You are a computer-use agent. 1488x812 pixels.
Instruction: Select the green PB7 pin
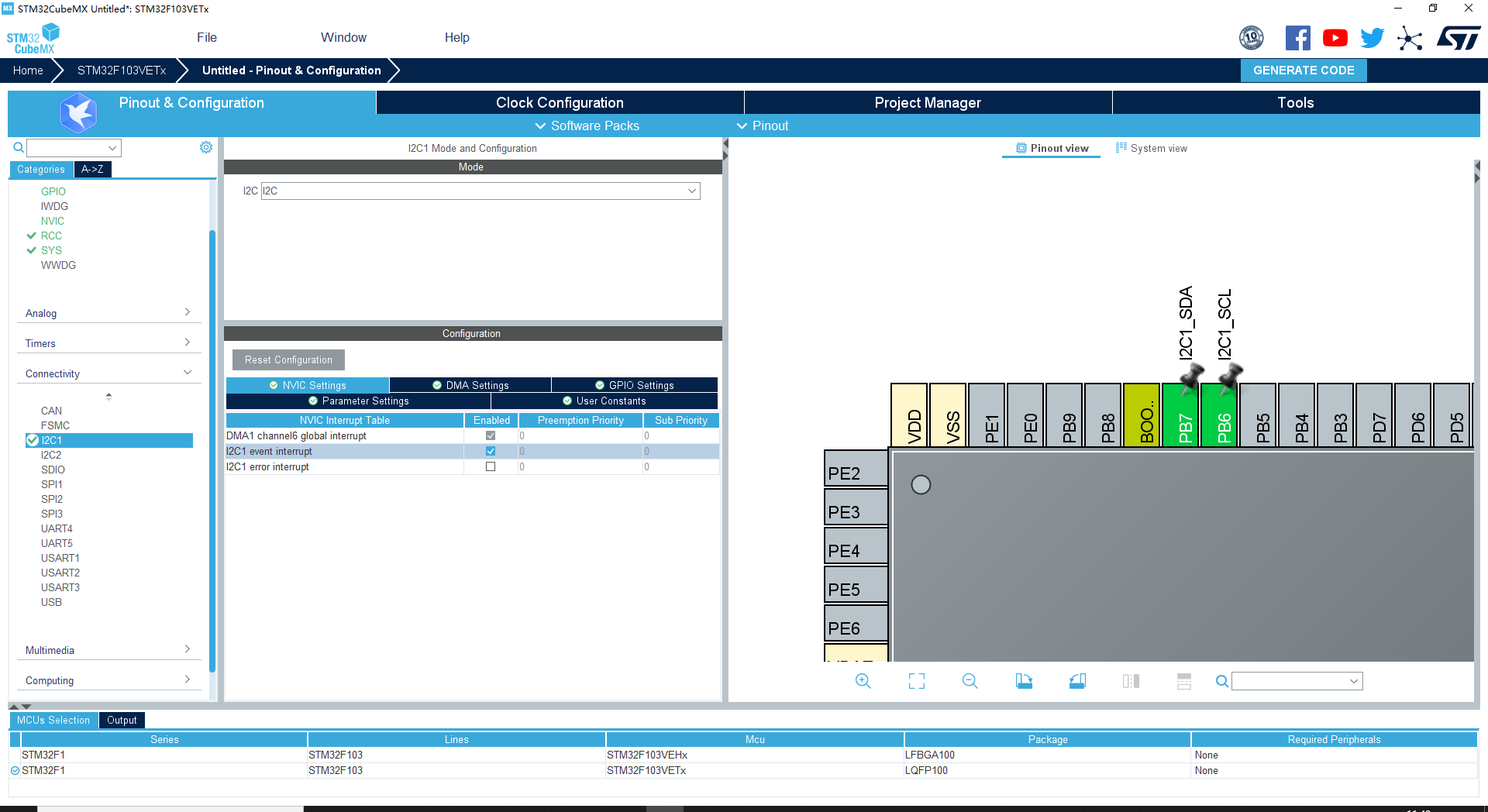(x=1180, y=415)
